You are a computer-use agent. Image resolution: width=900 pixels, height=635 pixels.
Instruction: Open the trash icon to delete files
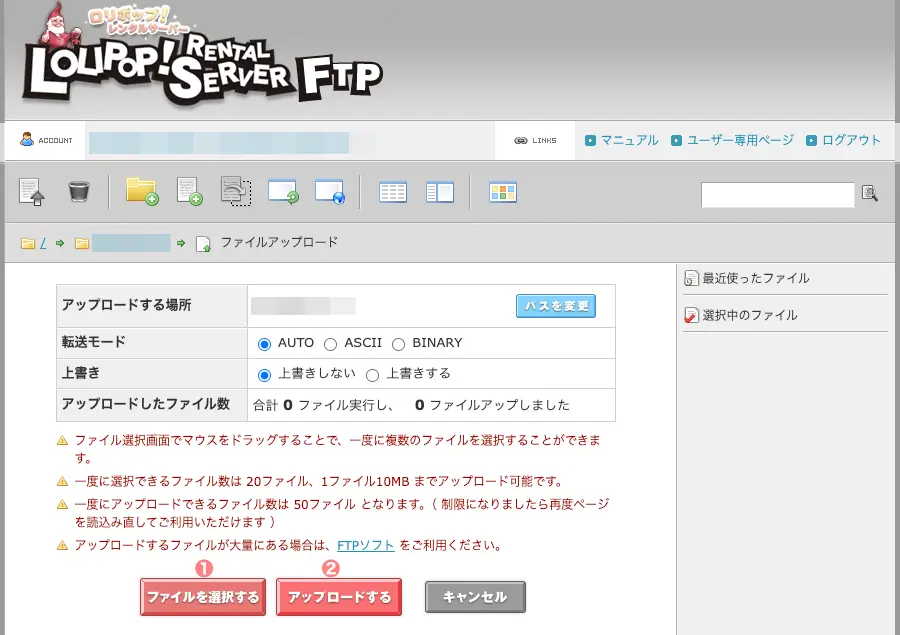tap(79, 190)
